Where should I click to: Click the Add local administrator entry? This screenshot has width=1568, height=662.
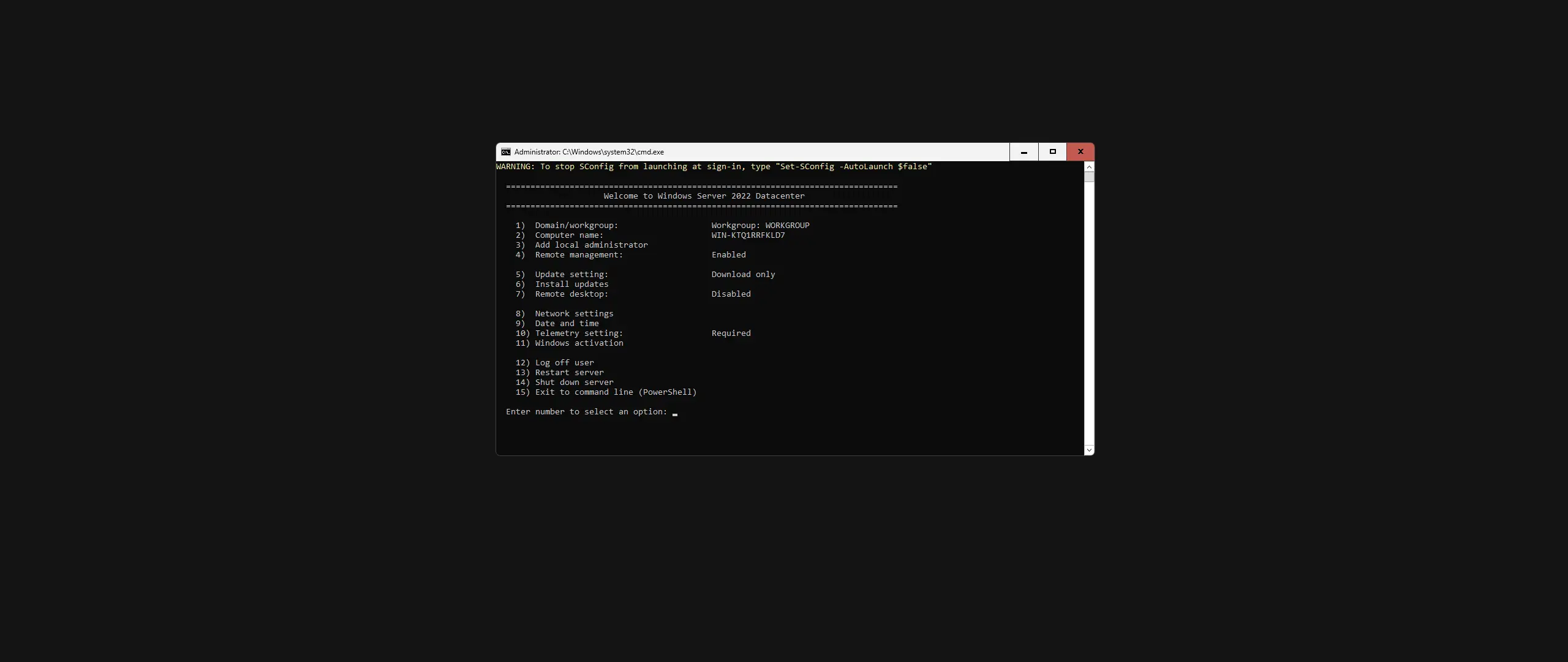pos(590,245)
